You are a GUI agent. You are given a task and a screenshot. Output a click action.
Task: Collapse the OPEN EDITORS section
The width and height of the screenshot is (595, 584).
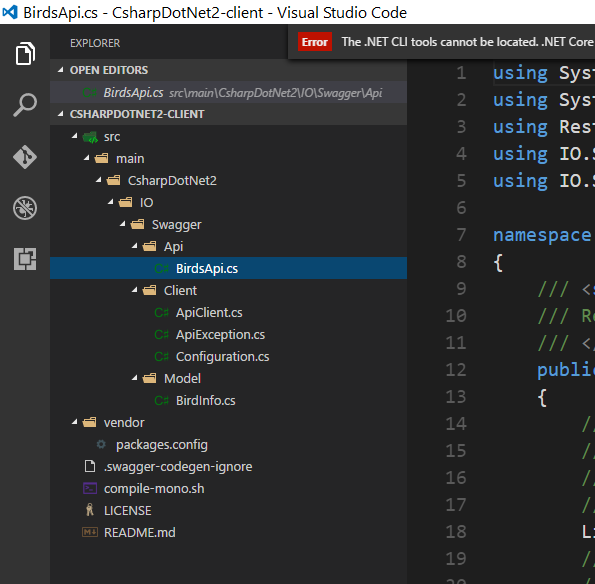point(61,70)
